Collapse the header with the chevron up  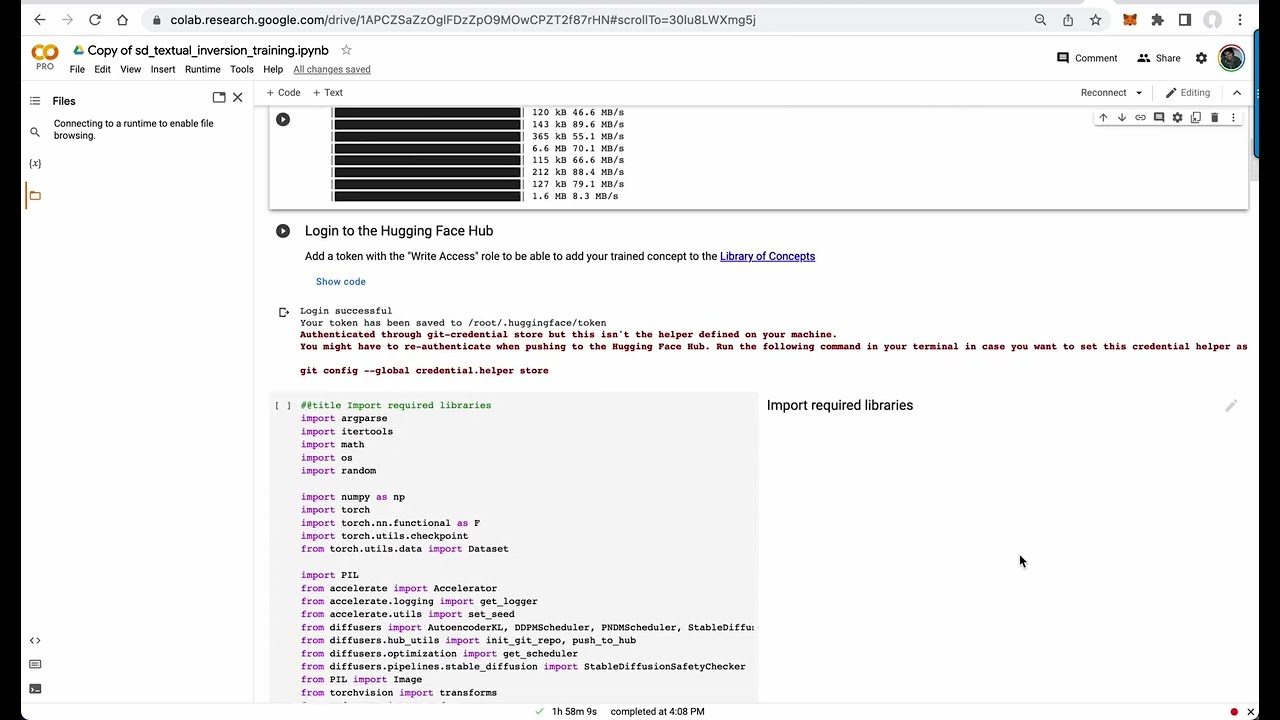1237,92
